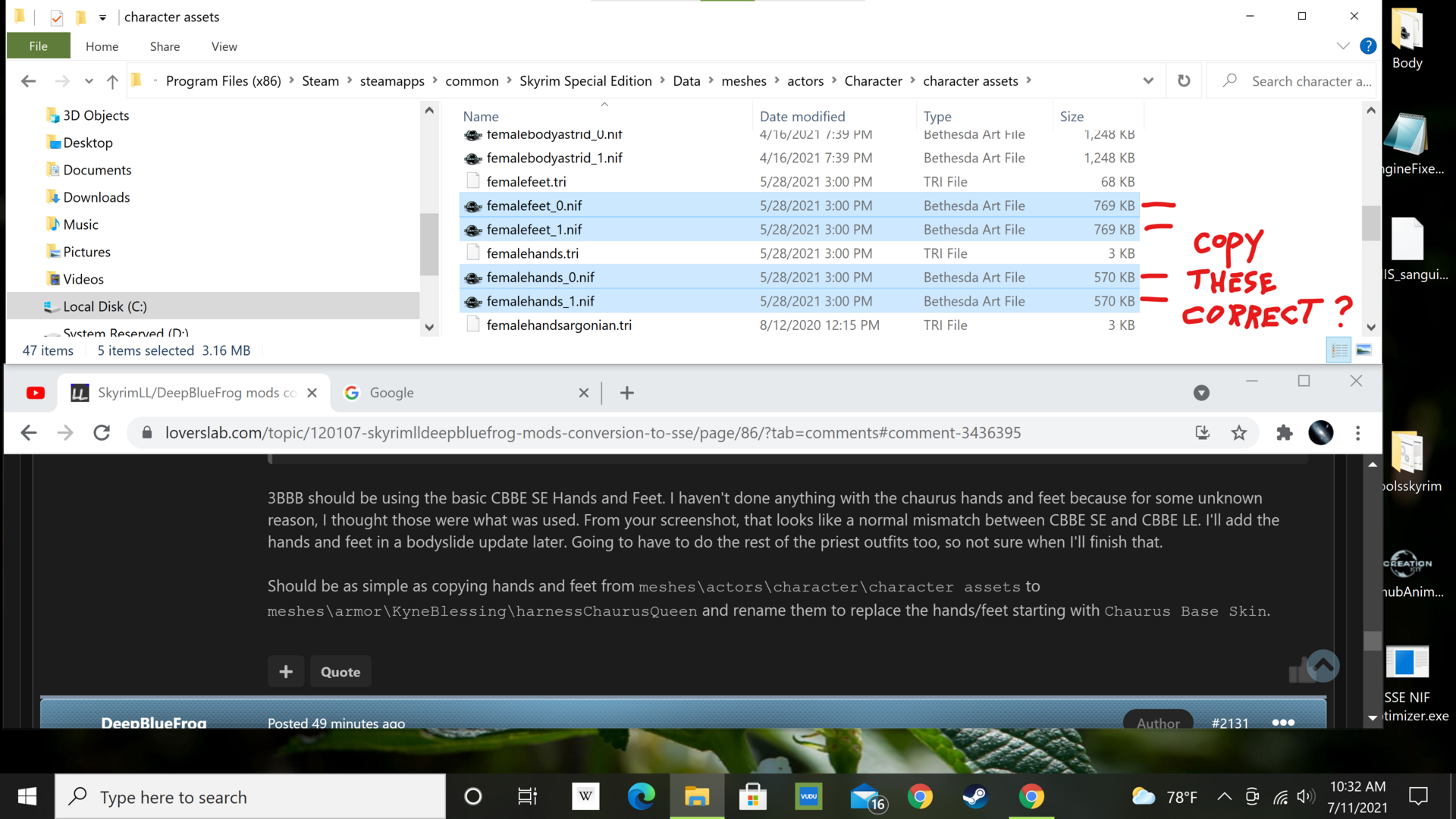1456x819 pixels.
Task: Jump to top with forum arrow button
Action: 1323,666
